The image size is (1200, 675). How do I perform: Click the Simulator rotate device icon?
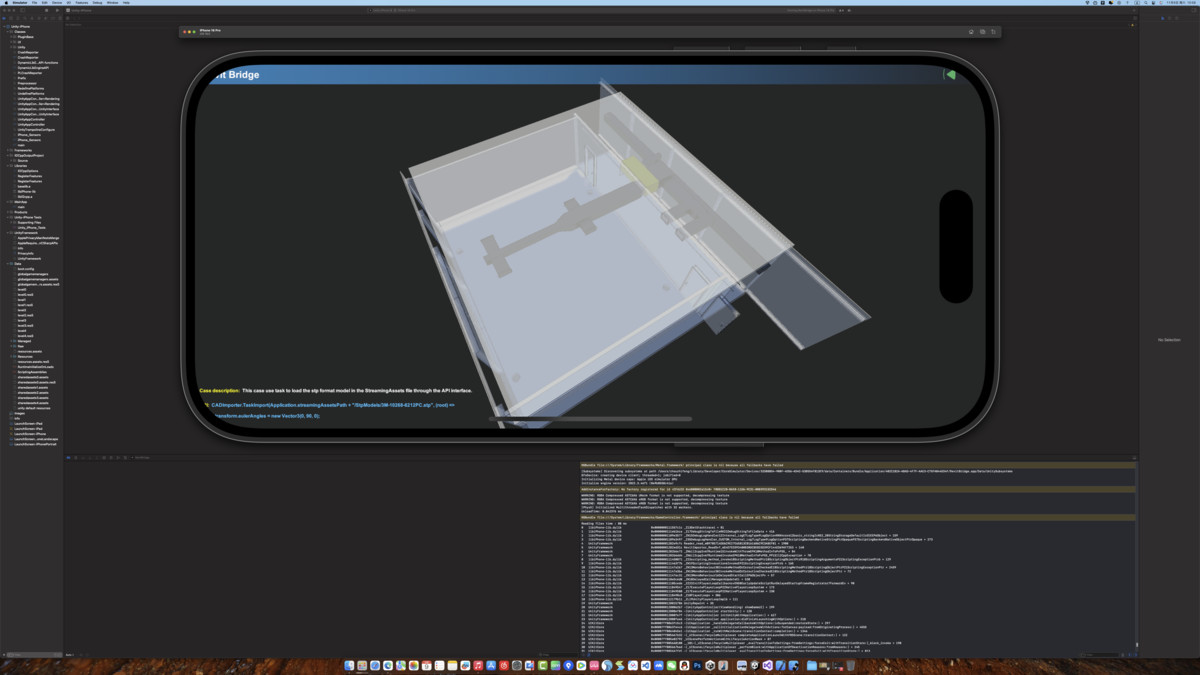point(993,31)
